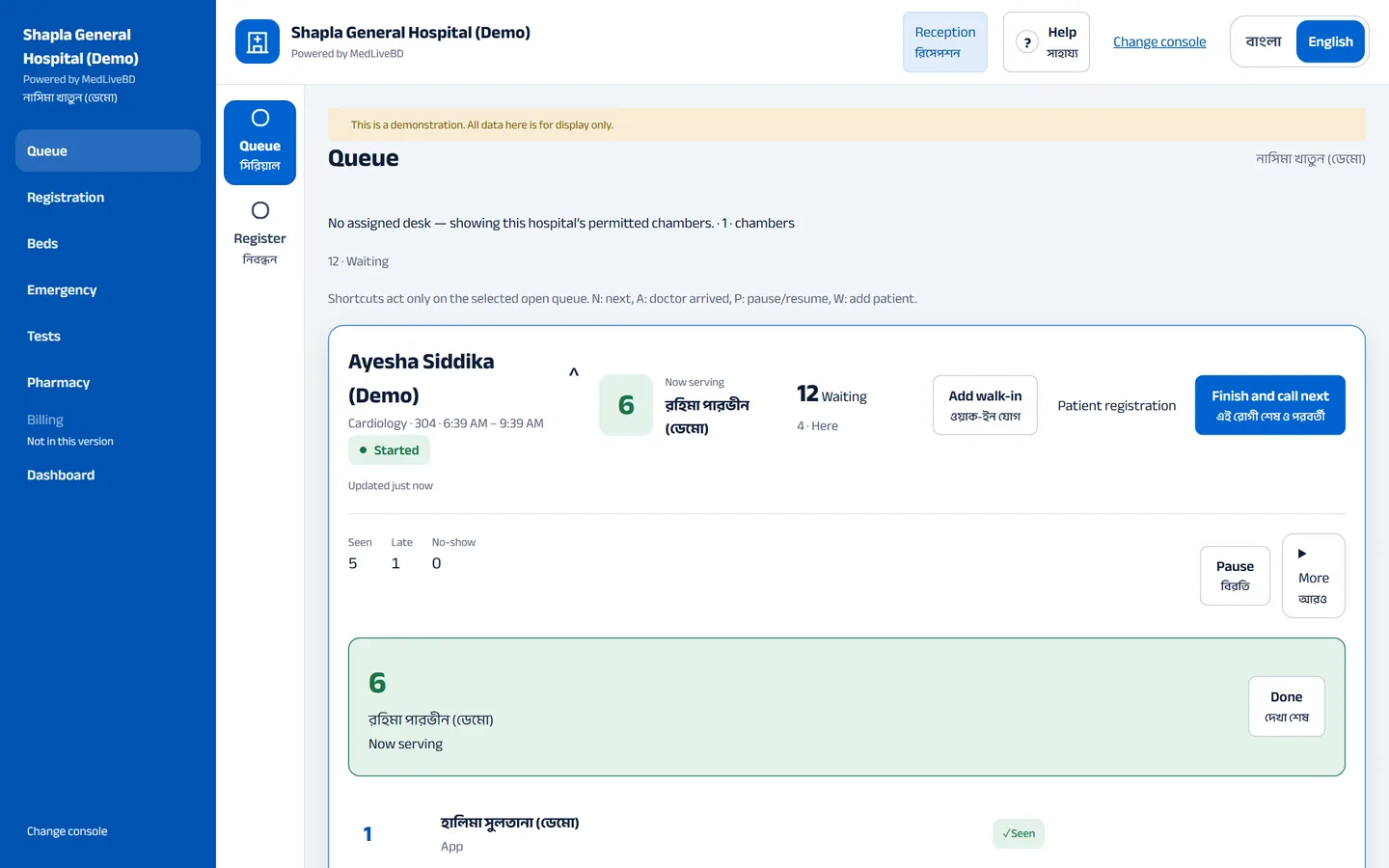Pause the queue with Pause button

point(1235,576)
